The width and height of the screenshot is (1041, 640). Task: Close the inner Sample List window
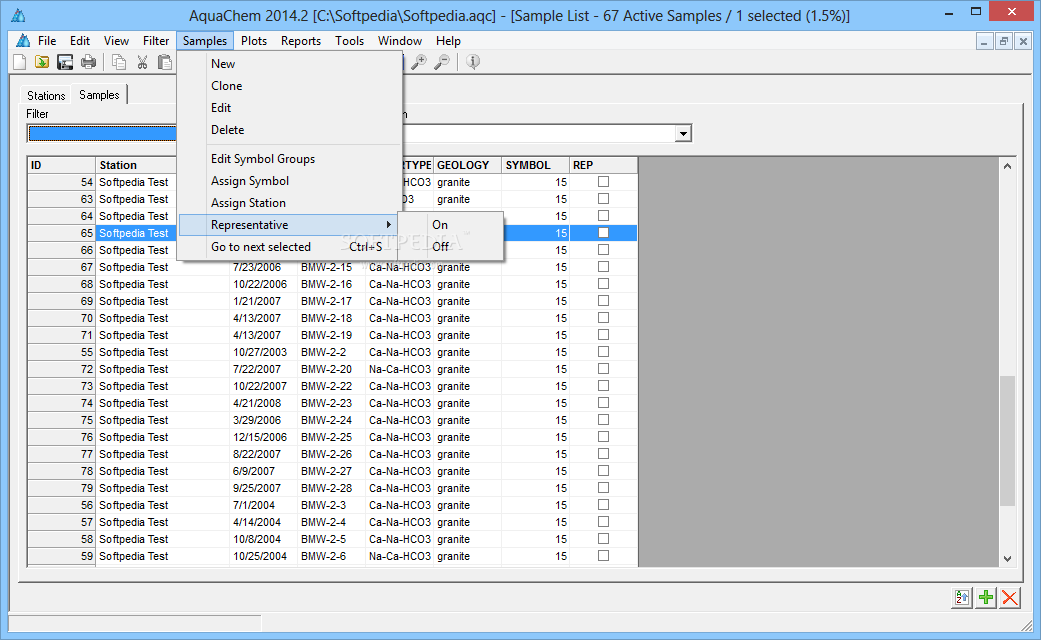tap(1023, 41)
